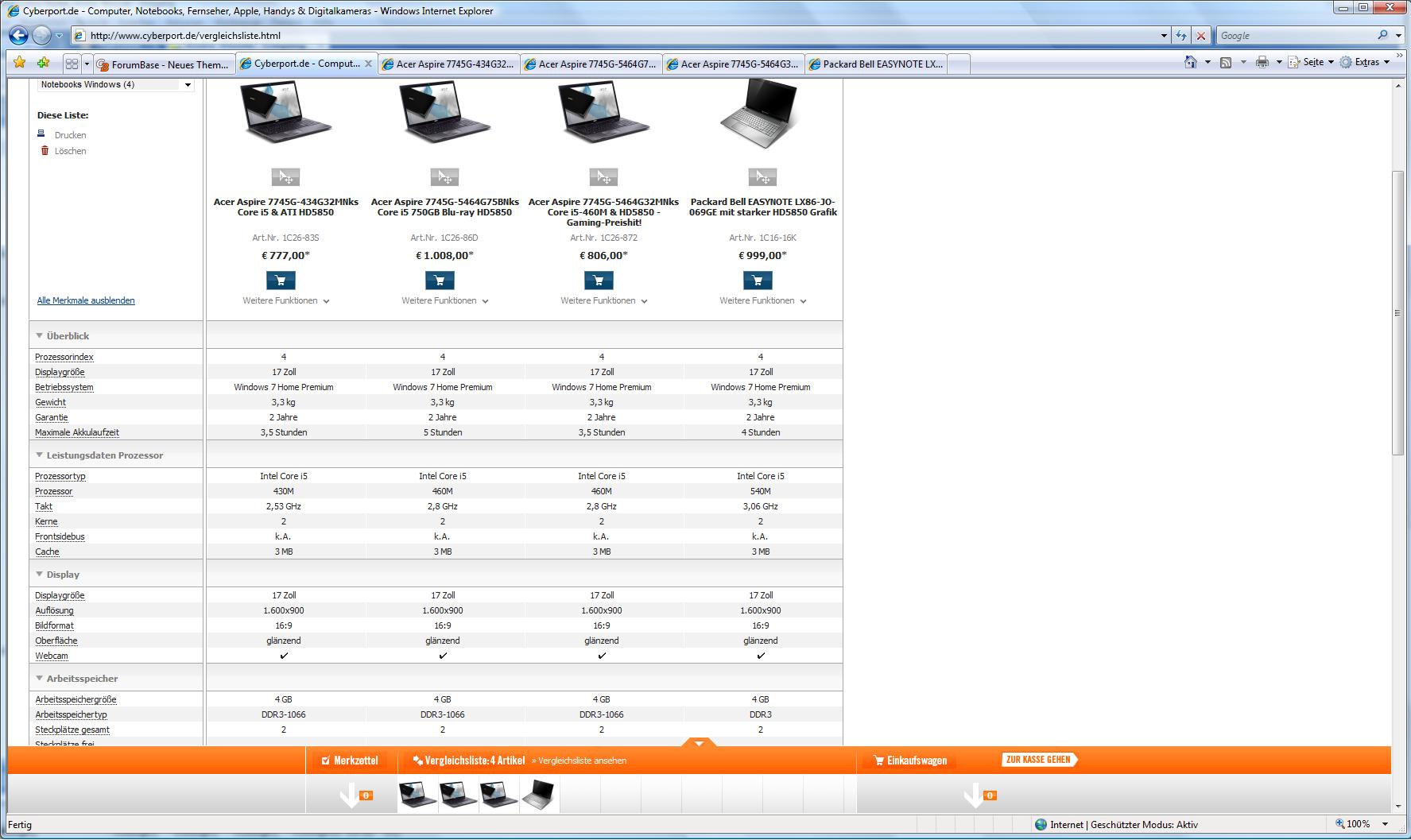Go back with the browser Back arrow
Screen dimensions: 1411x840
click(x=18, y=35)
